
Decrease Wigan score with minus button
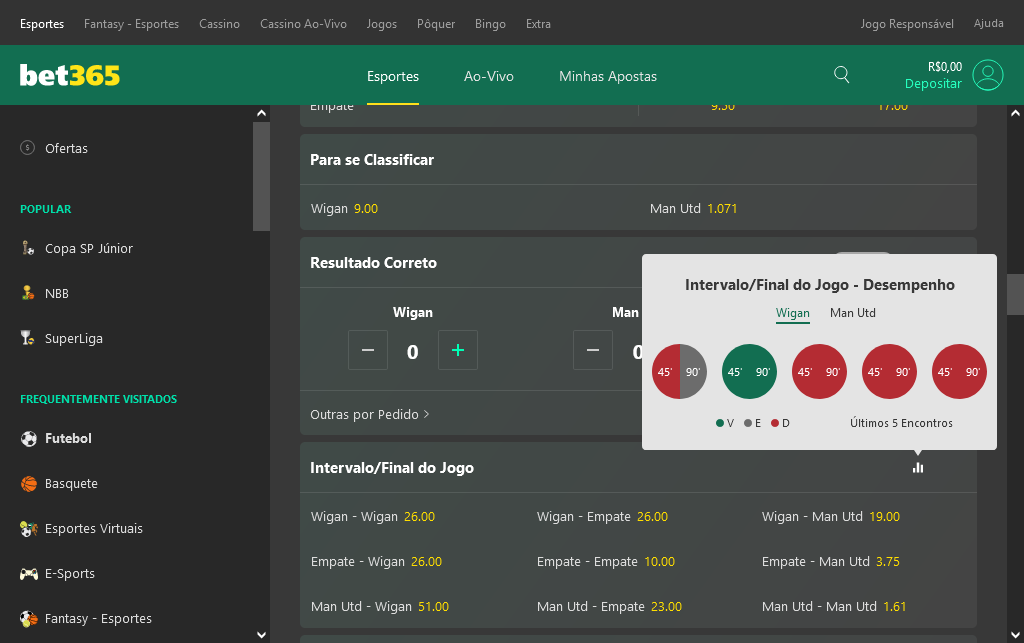pos(368,350)
